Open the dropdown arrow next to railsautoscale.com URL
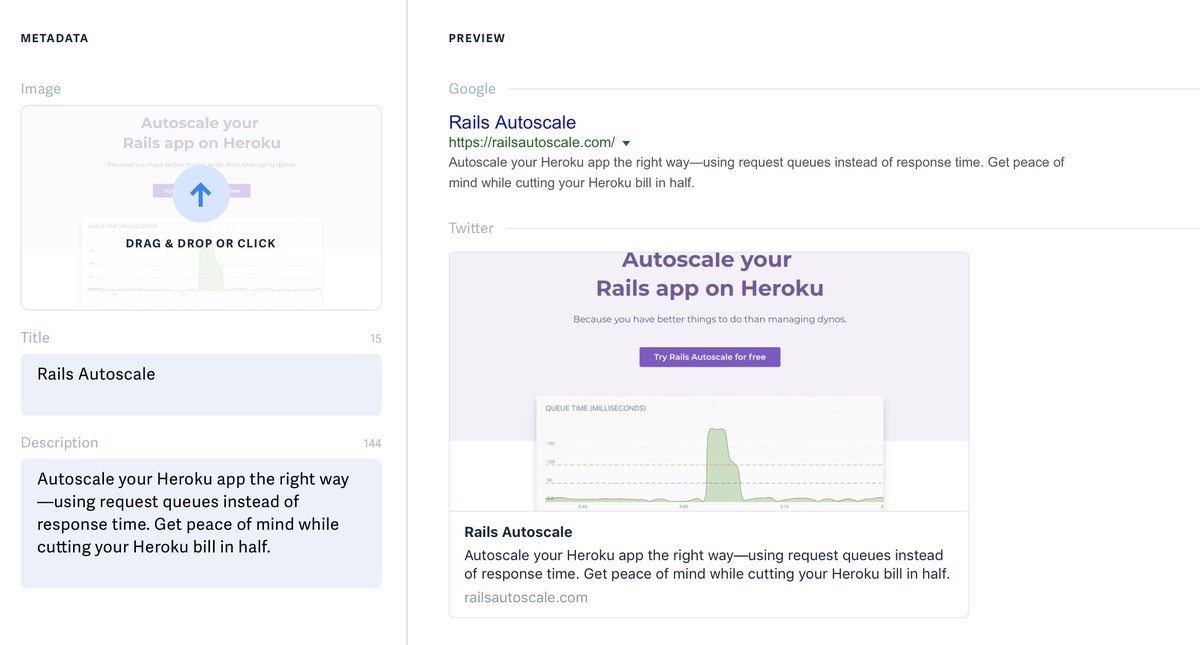The height and width of the screenshot is (645, 1200). [x=626, y=143]
